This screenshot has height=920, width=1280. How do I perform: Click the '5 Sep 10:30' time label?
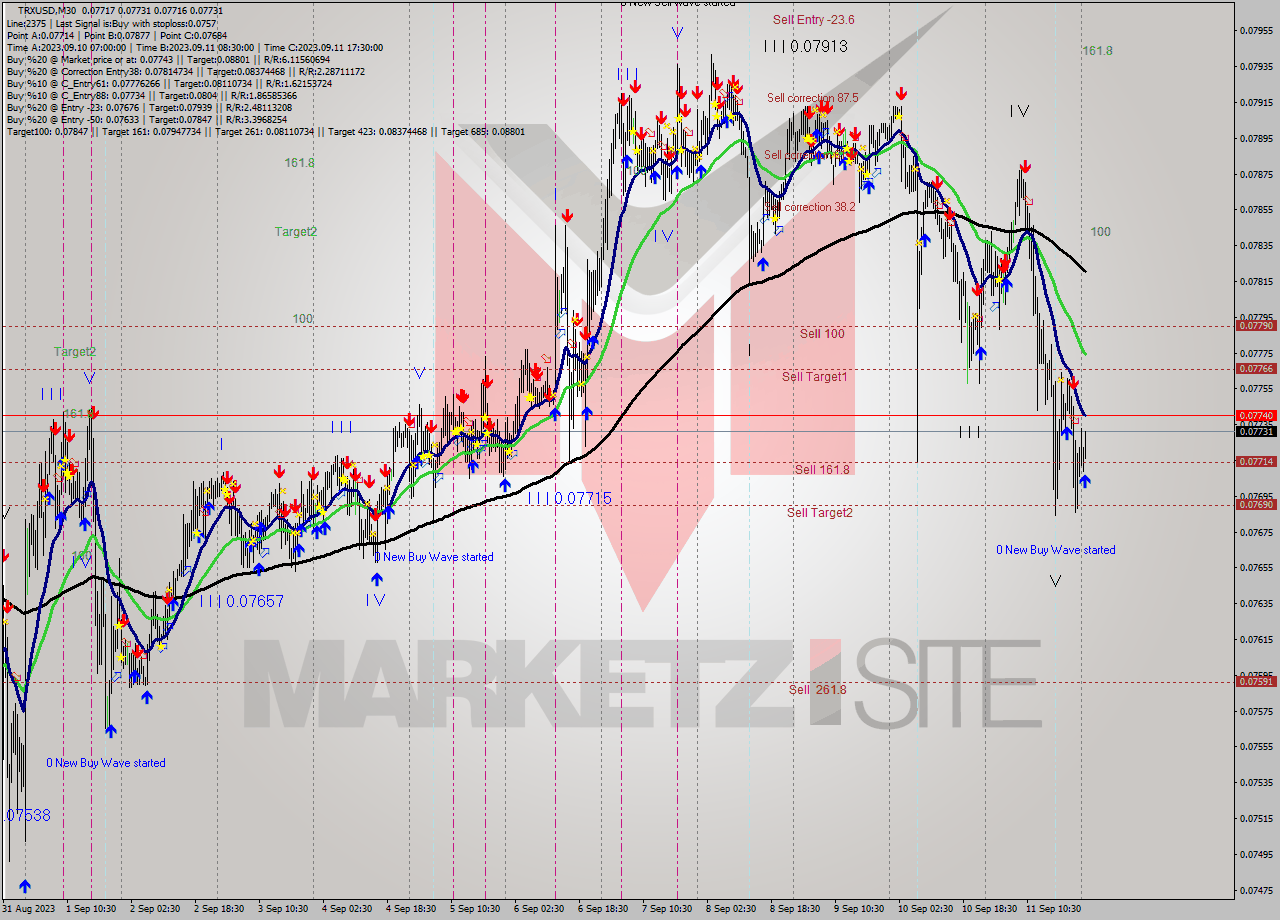coord(475,909)
